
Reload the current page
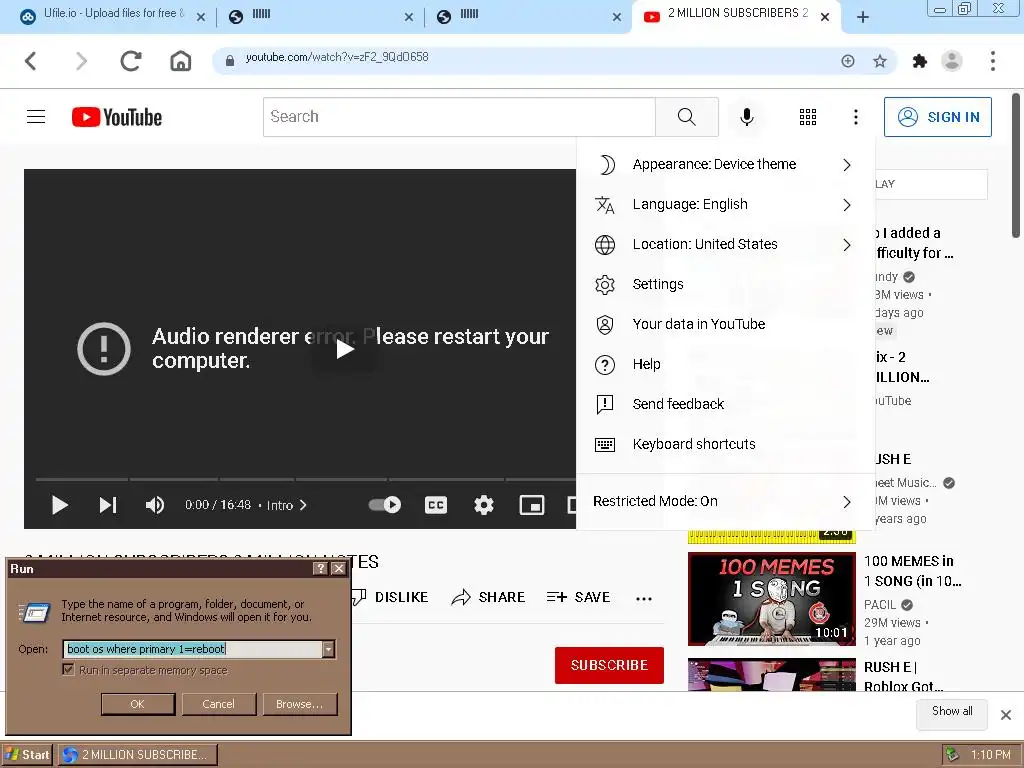tap(131, 61)
